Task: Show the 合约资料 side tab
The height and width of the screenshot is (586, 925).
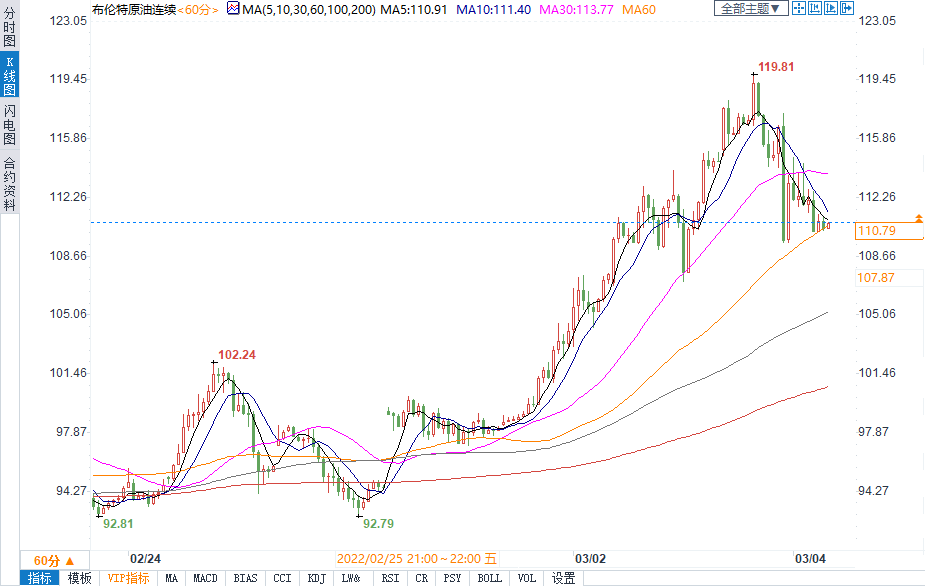Action: tap(9, 183)
